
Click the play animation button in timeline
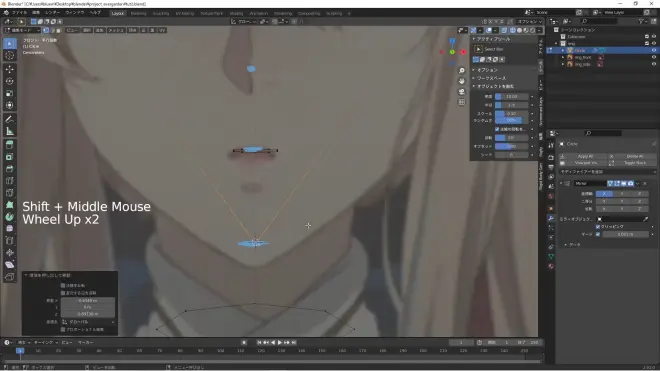click(x=279, y=343)
